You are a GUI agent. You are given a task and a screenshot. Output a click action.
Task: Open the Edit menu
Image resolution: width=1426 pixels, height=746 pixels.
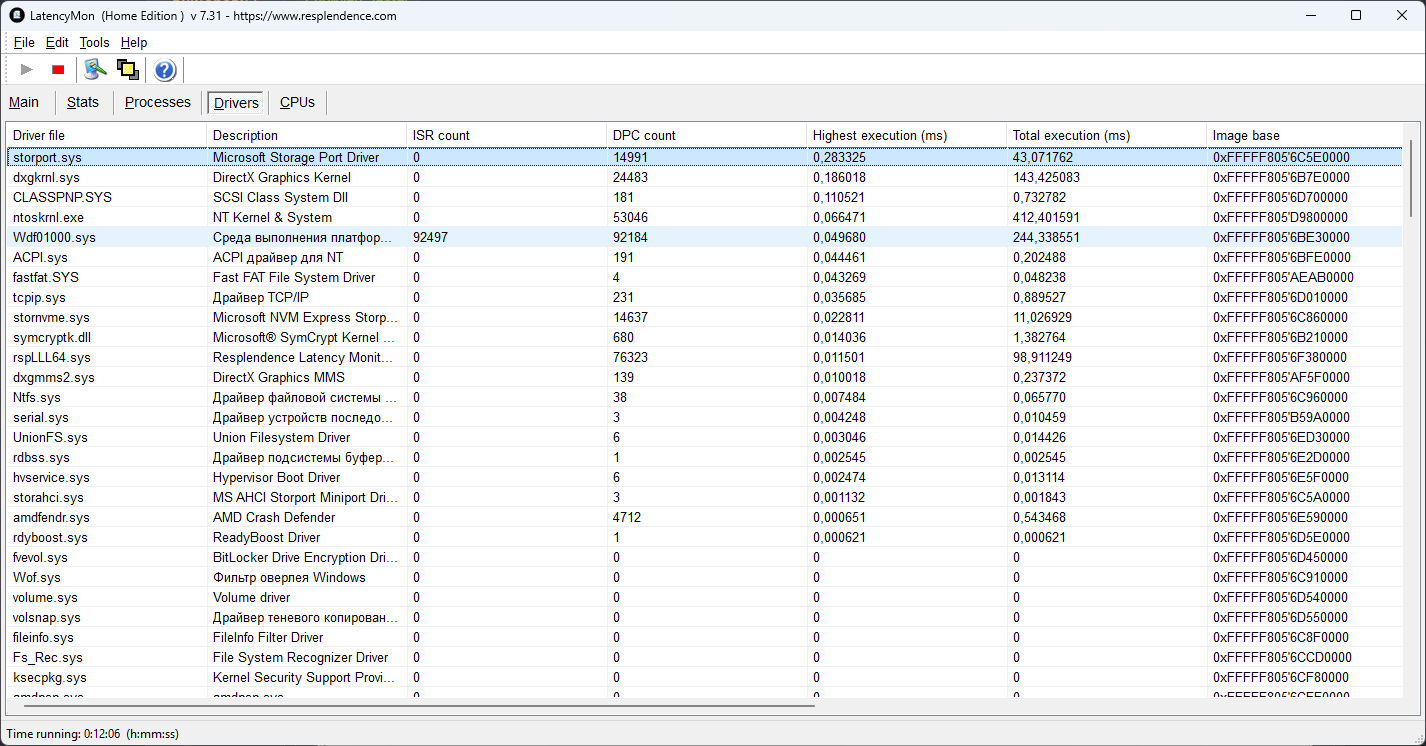(57, 42)
